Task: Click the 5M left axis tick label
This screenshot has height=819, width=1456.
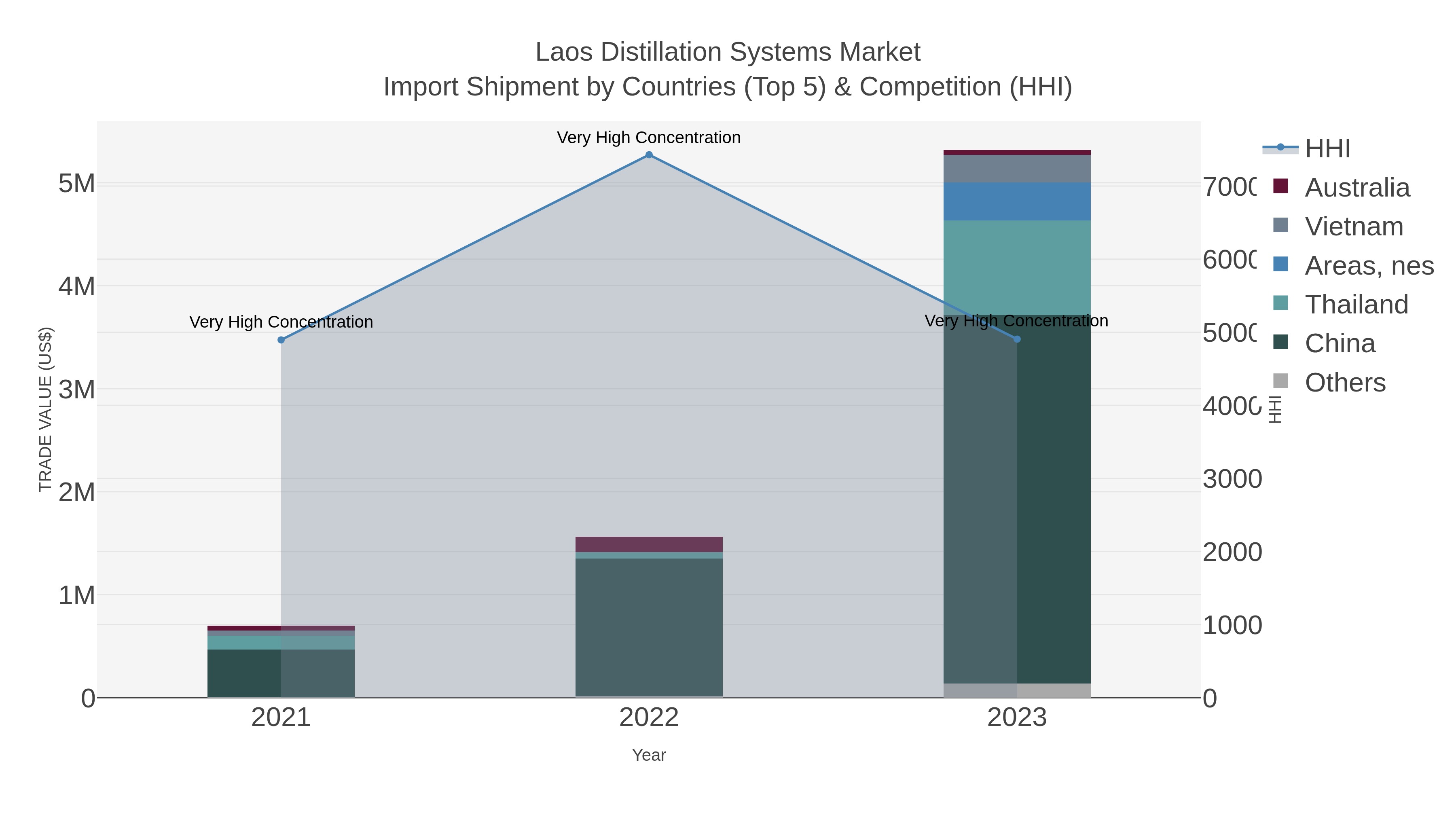Action: [77, 183]
